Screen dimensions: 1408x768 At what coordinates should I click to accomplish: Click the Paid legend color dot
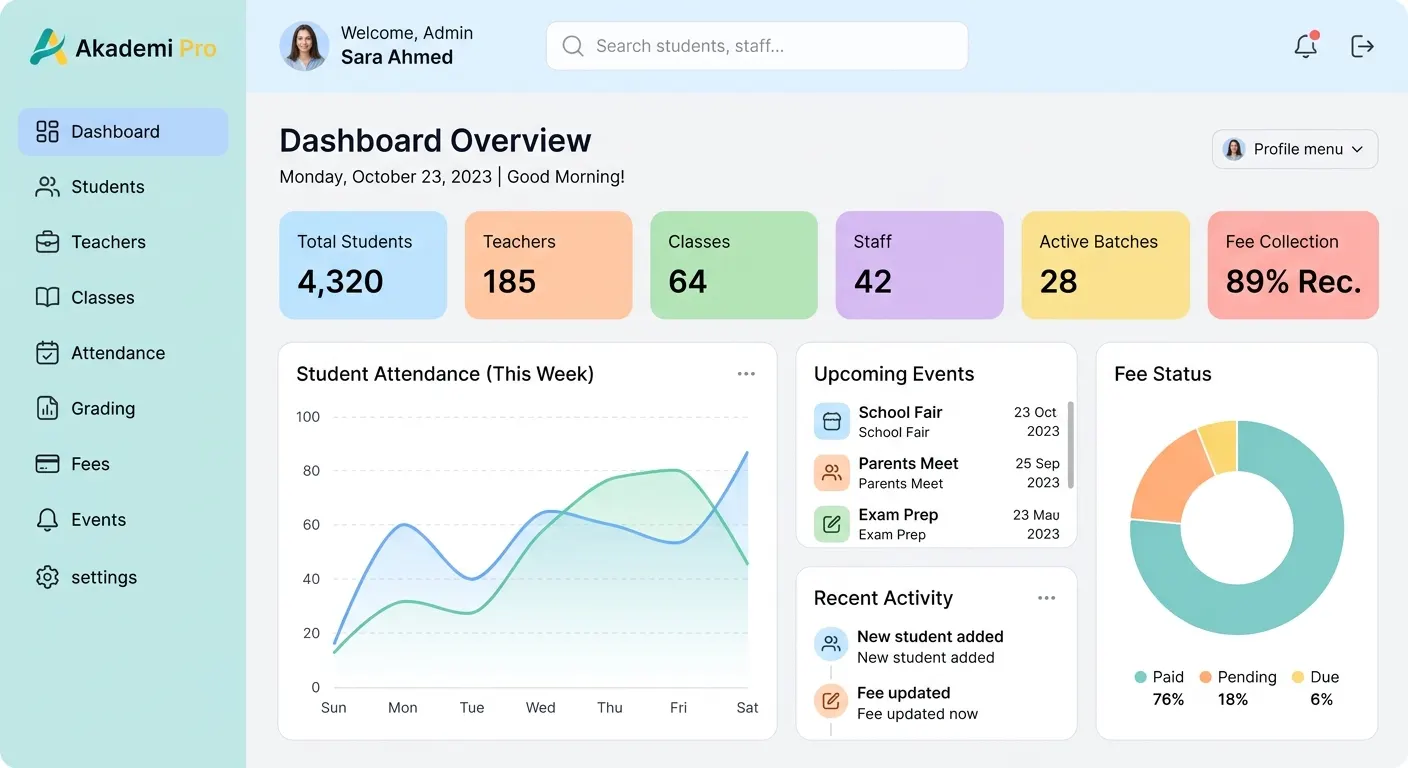click(1140, 677)
